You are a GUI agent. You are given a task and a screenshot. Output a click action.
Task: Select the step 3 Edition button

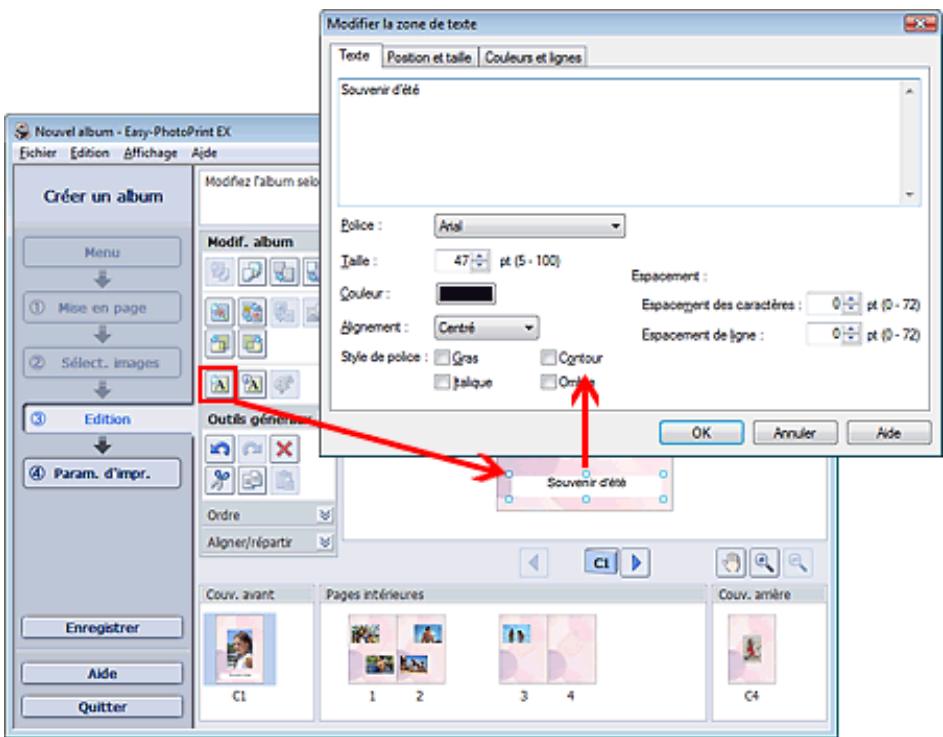coord(107,419)
